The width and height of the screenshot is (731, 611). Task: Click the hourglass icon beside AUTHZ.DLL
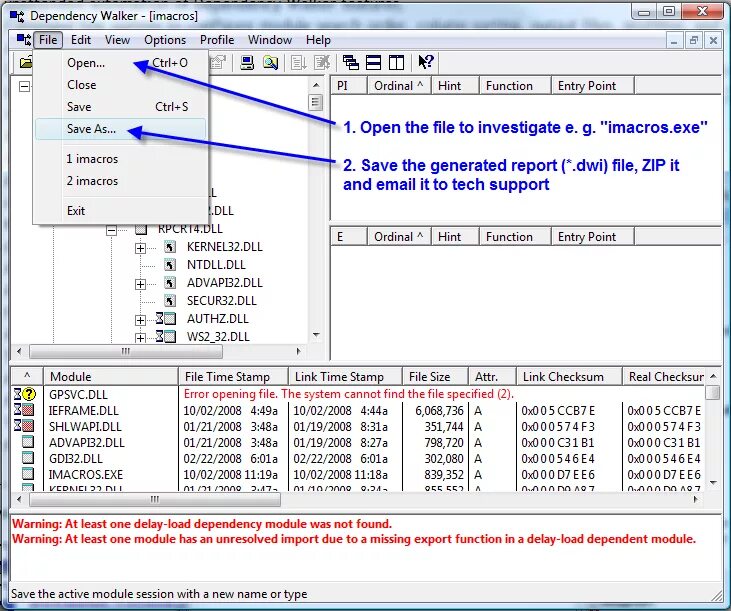click(160, 319)
